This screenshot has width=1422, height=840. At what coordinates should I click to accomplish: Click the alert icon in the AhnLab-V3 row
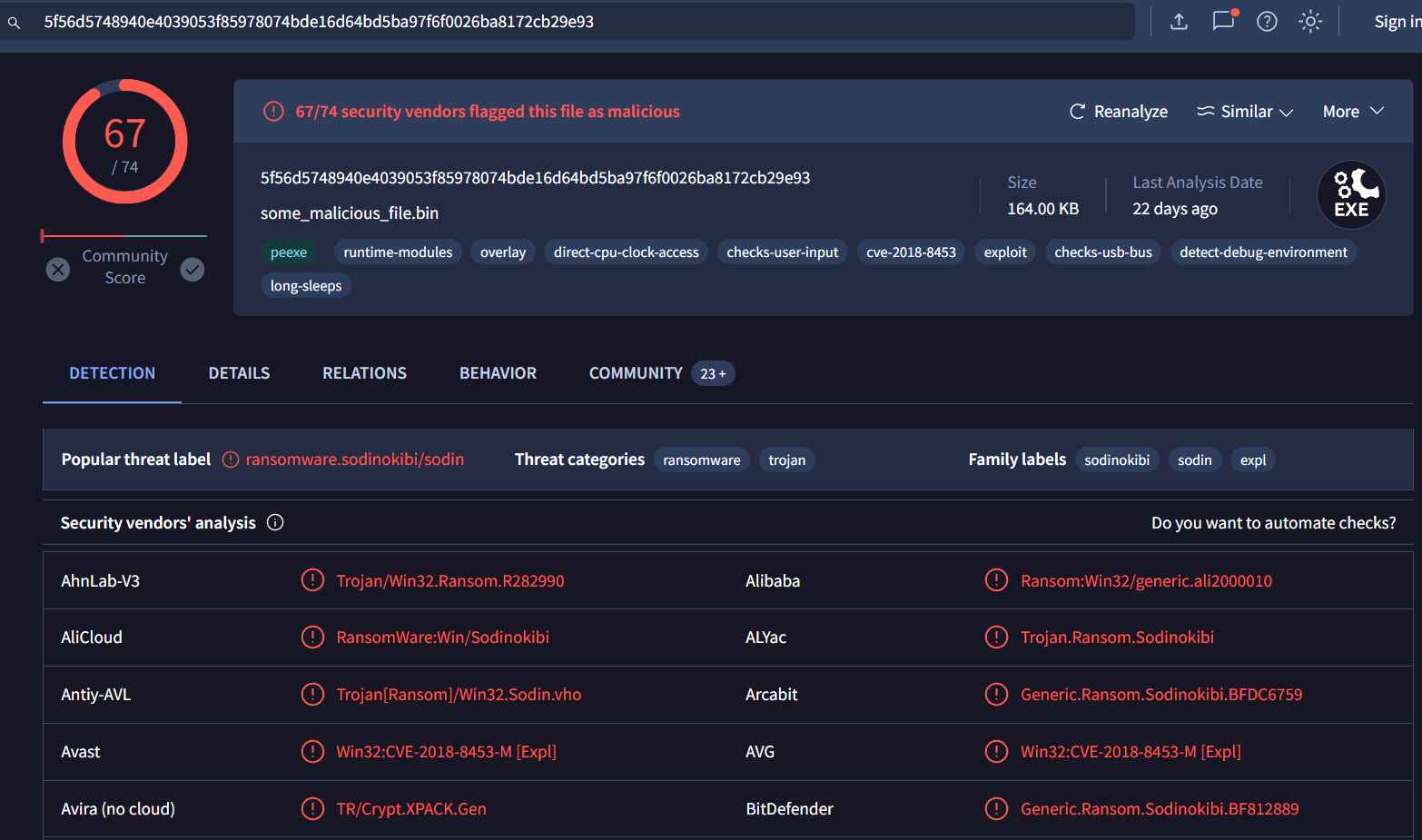pos(312,580)
